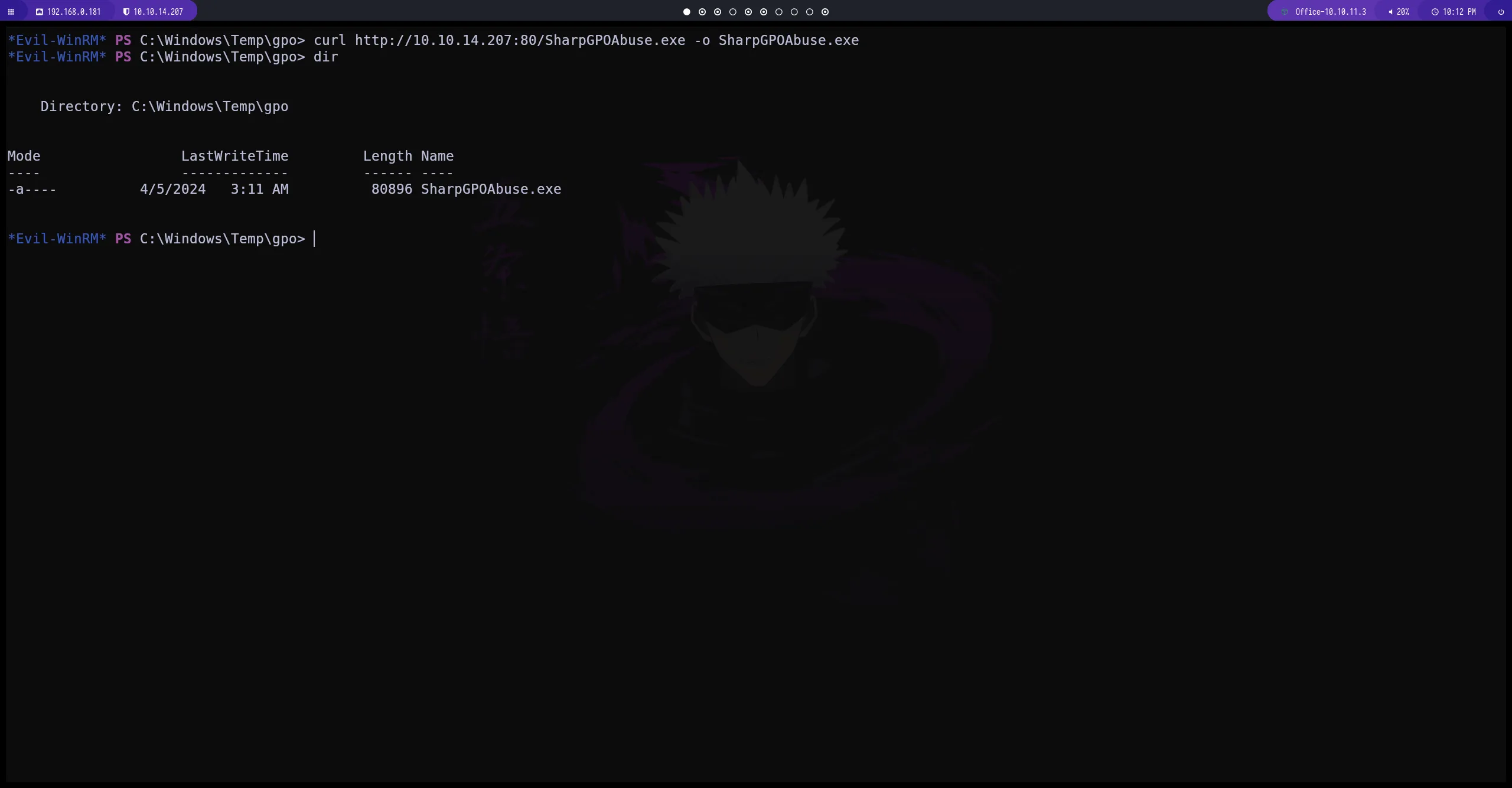This screenshot has height=788, width=1512.
Task: Switch to the fourth workspace dot
Action: (x=733, y=12)
